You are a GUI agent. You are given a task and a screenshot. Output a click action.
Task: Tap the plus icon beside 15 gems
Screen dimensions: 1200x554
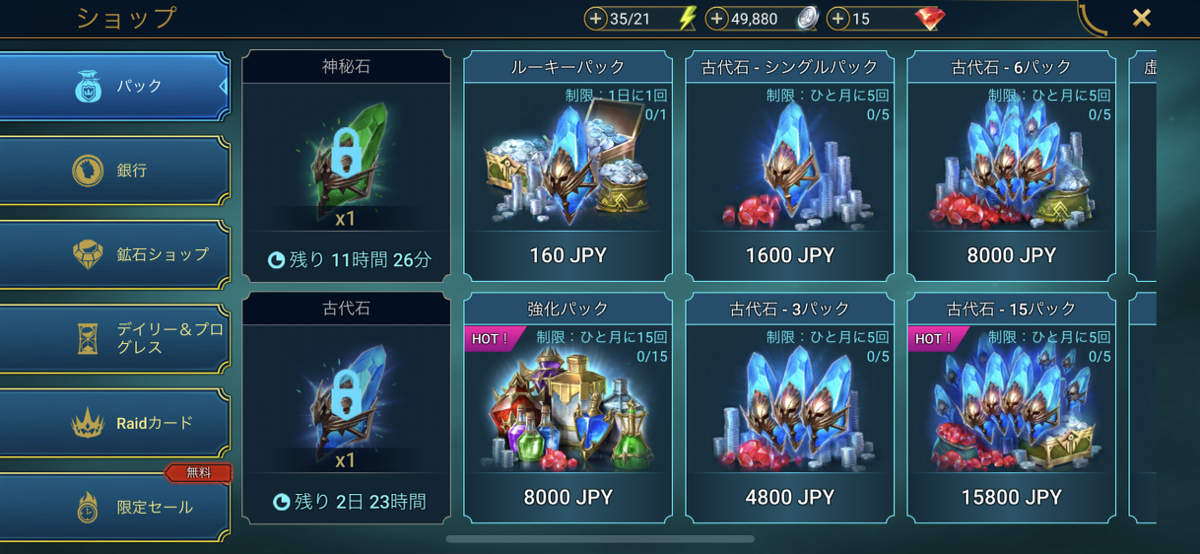(838, 18)
